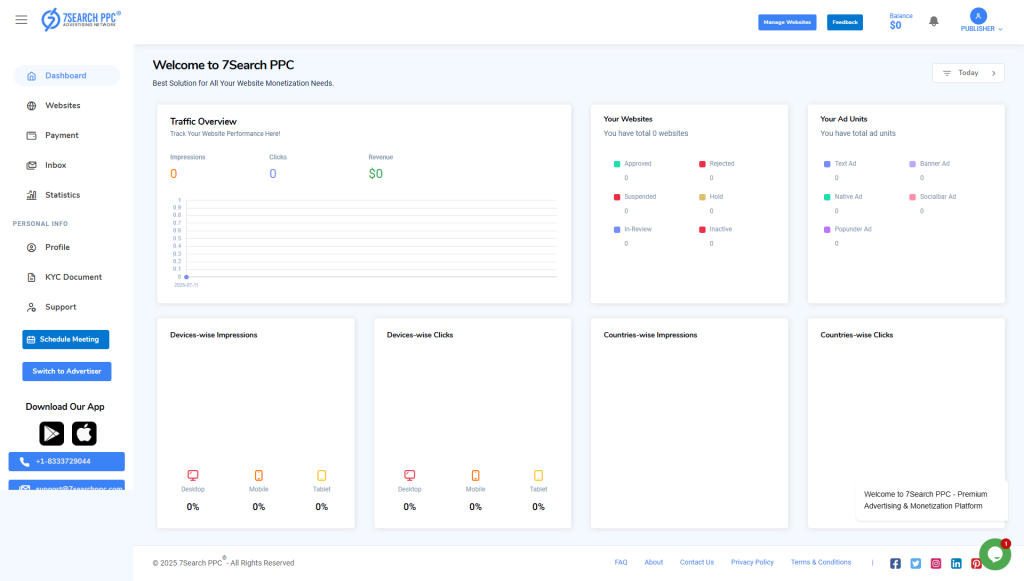Open the Facebook footer icon

[x=895, y=563]
